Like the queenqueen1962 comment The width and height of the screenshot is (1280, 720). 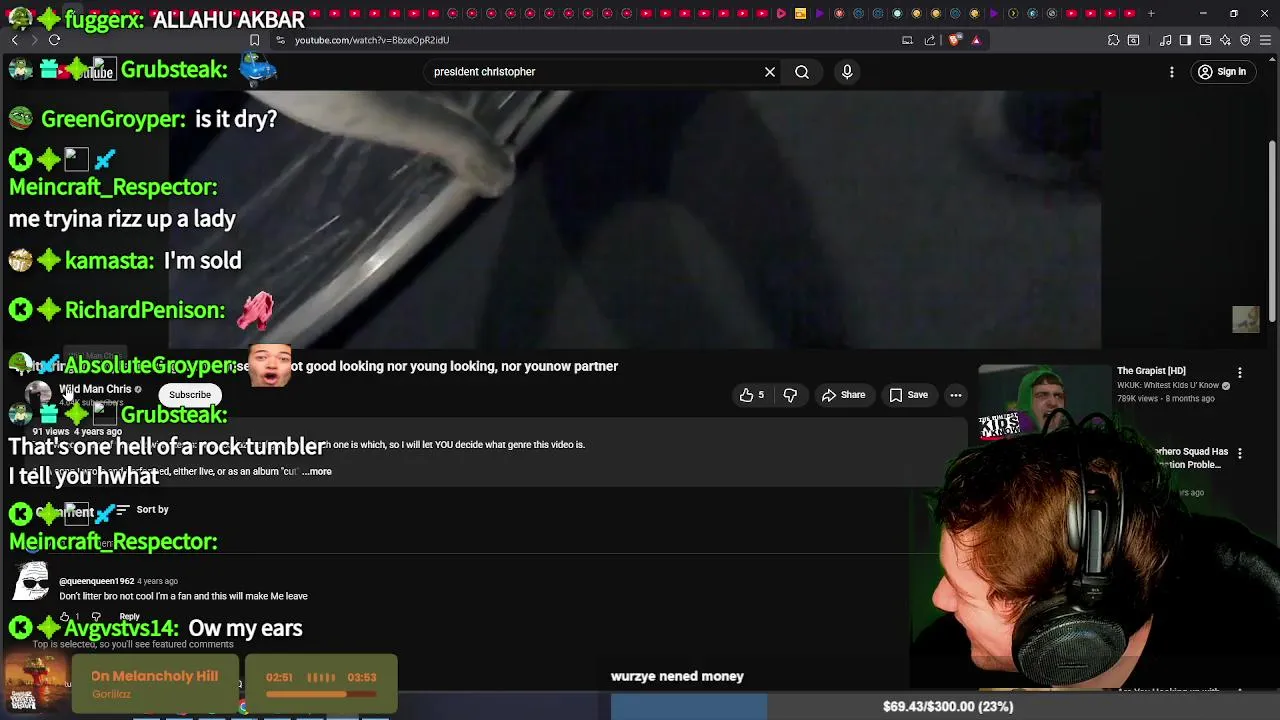point(65,617)
